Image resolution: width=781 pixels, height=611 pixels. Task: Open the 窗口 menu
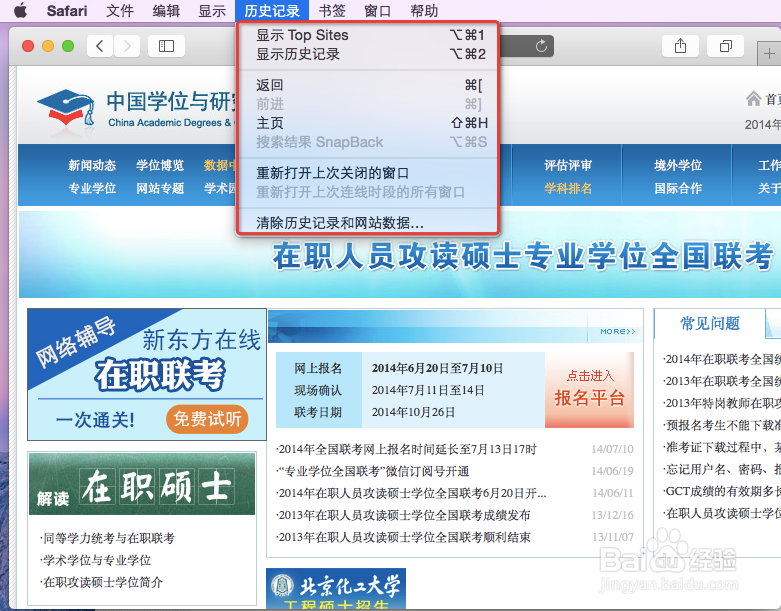[x=378, y=10]
